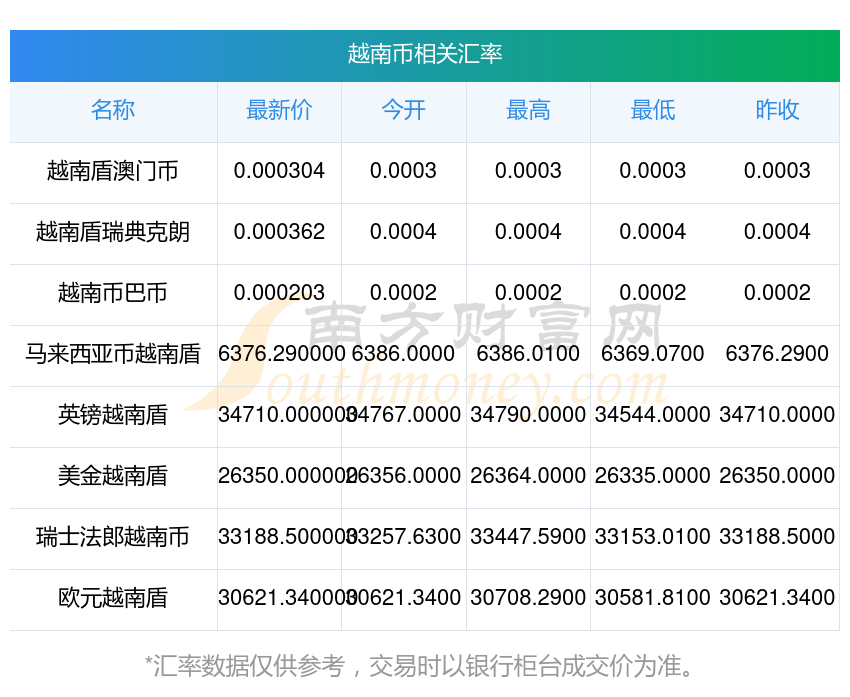Click the 马来西亚币越南盾 currency pair
The height and width of the screenshot is (697, 850).
pos(113,354)
